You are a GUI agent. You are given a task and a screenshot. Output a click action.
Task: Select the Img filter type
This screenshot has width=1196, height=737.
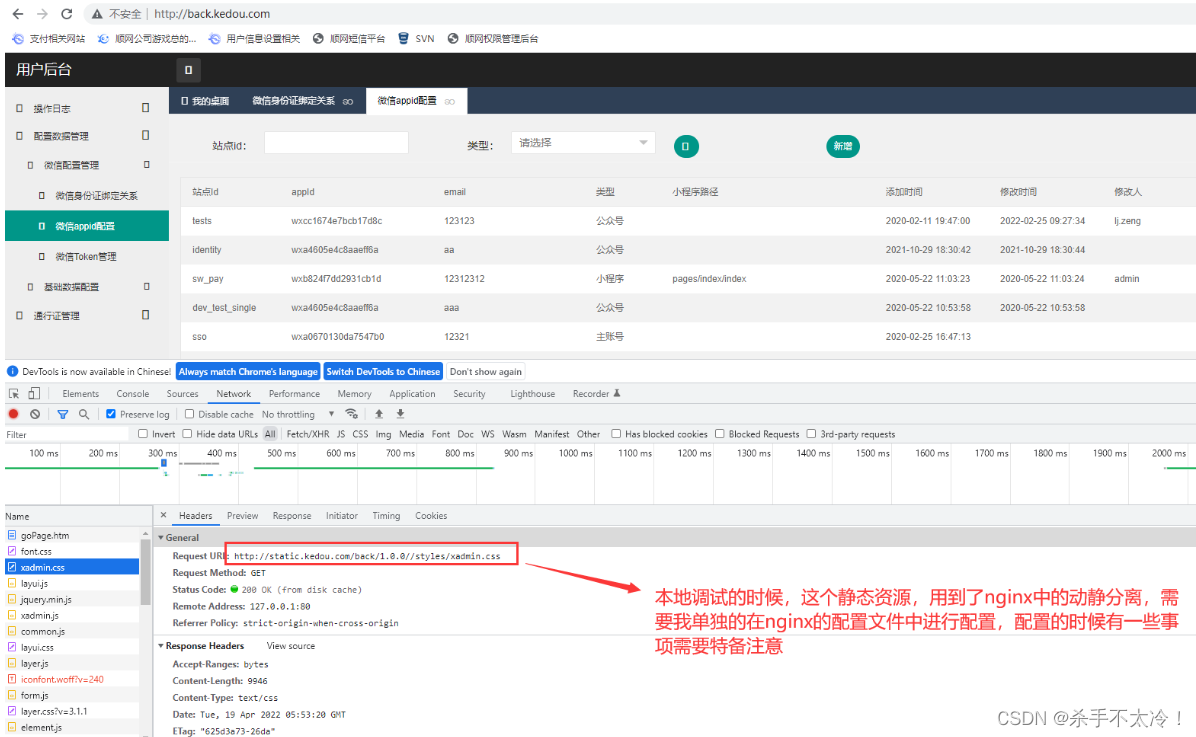384,434
